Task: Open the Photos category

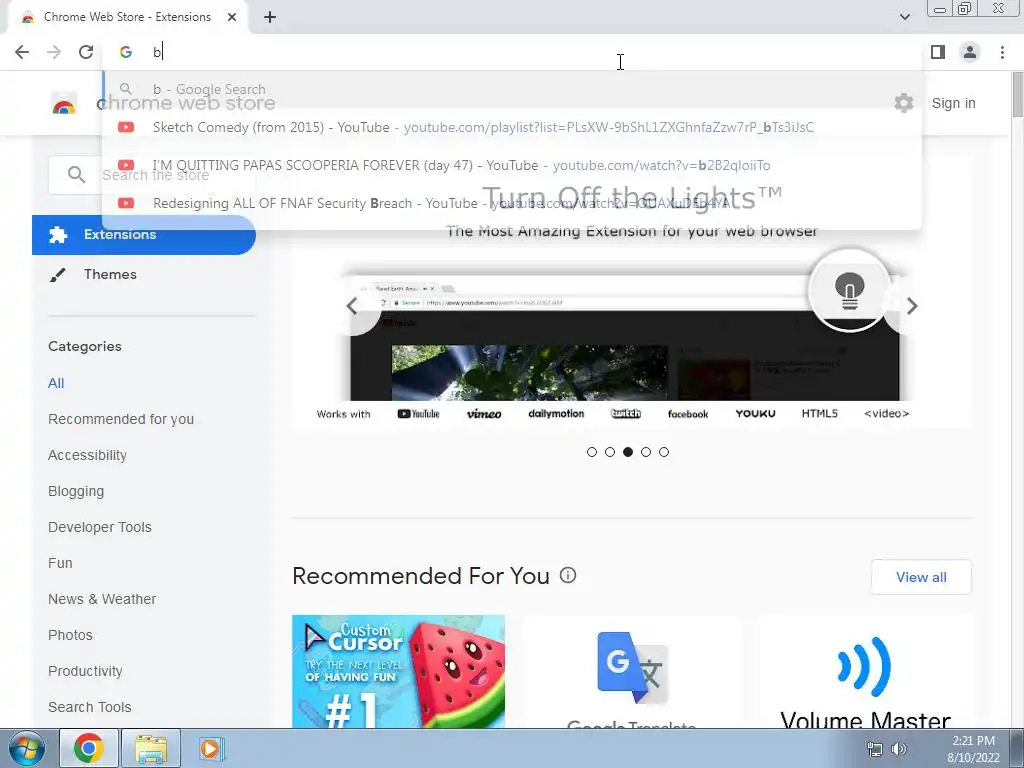Action: point(71,635)
